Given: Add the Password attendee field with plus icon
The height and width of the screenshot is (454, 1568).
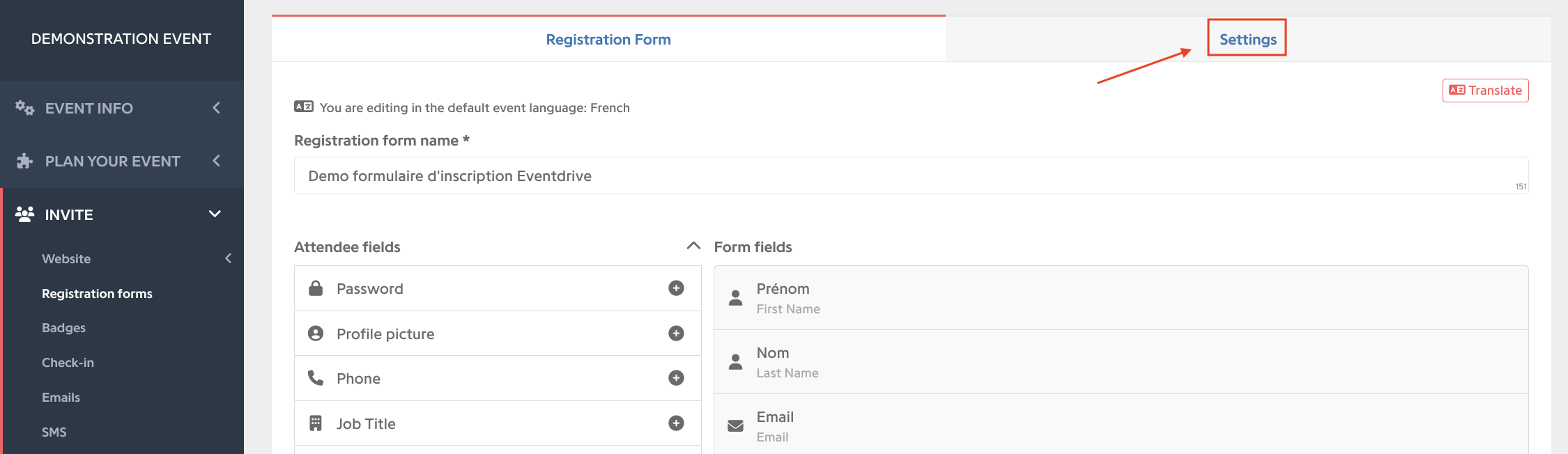Looking at the screenshot, I should point(676,288).
